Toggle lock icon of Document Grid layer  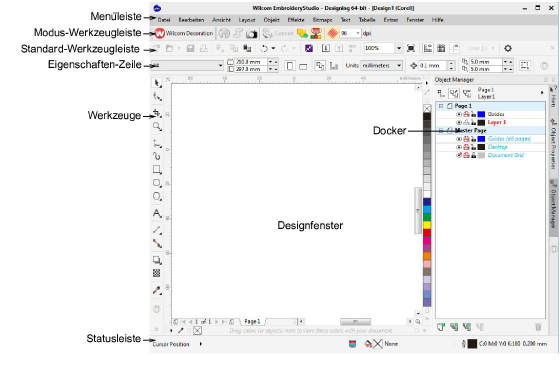pyautogui.click(x=474, y=155)
